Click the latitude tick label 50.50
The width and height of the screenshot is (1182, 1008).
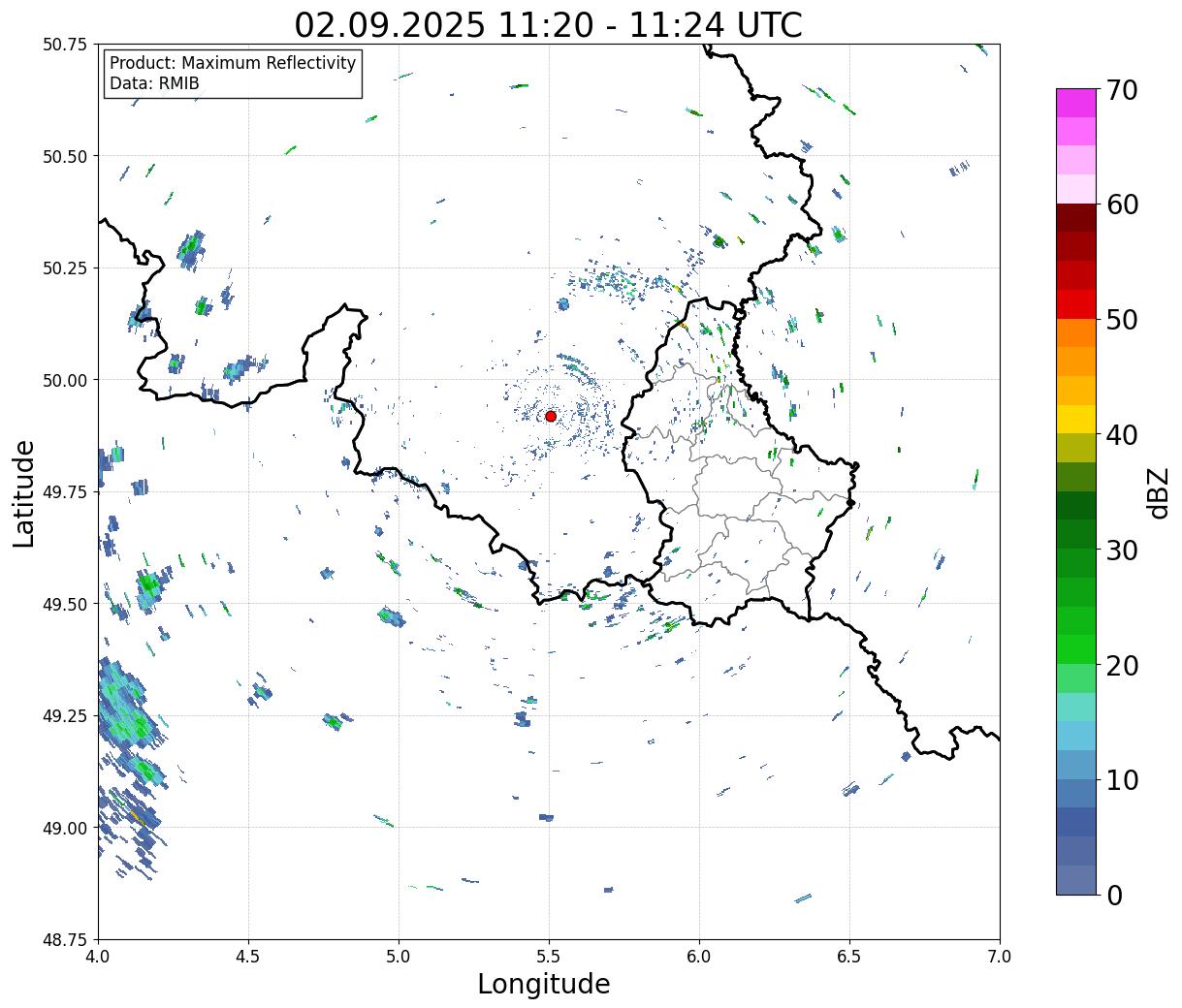pos(65,156)
